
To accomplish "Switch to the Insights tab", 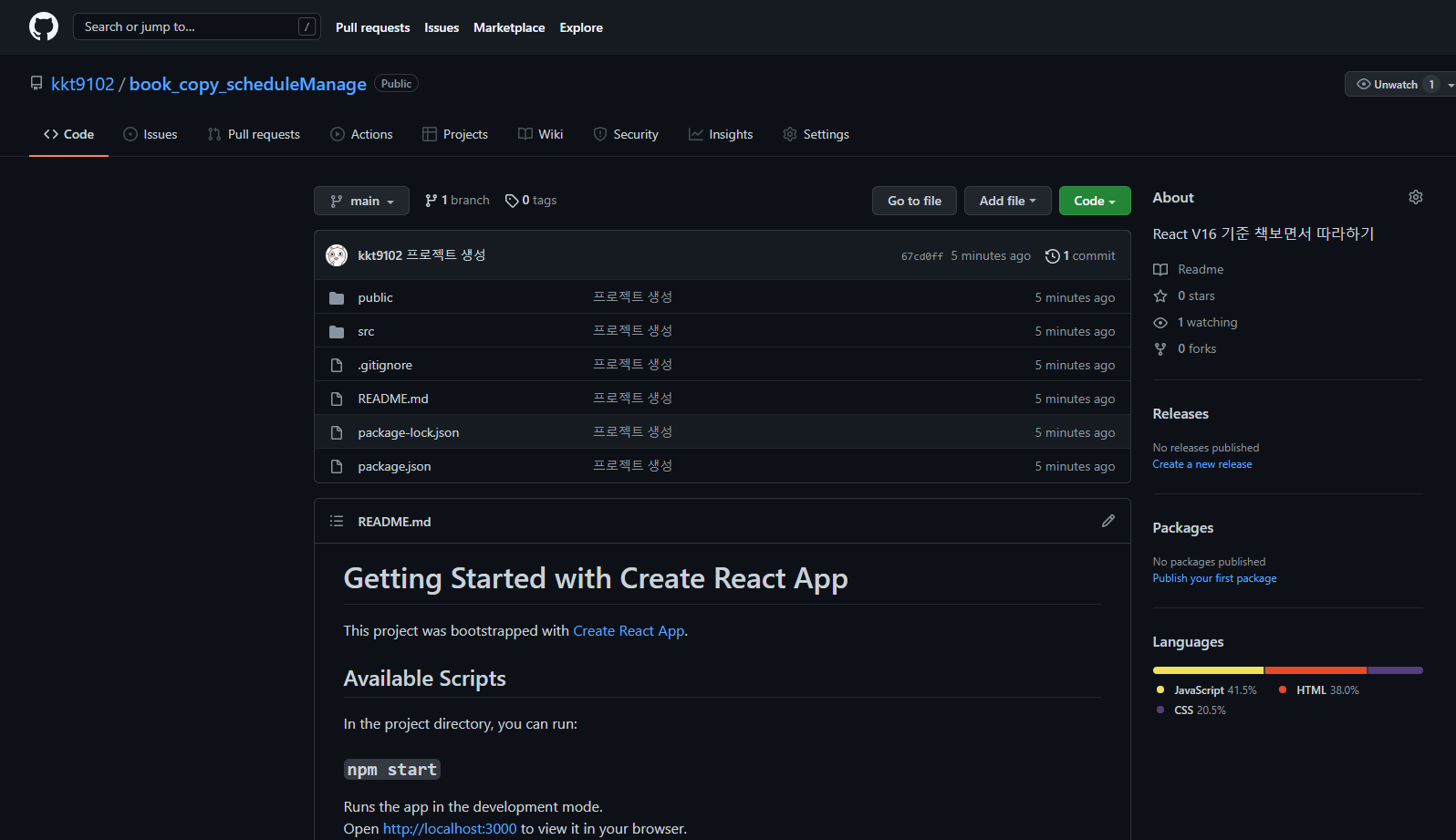I will pyautogui.click(x=721, y=134).
